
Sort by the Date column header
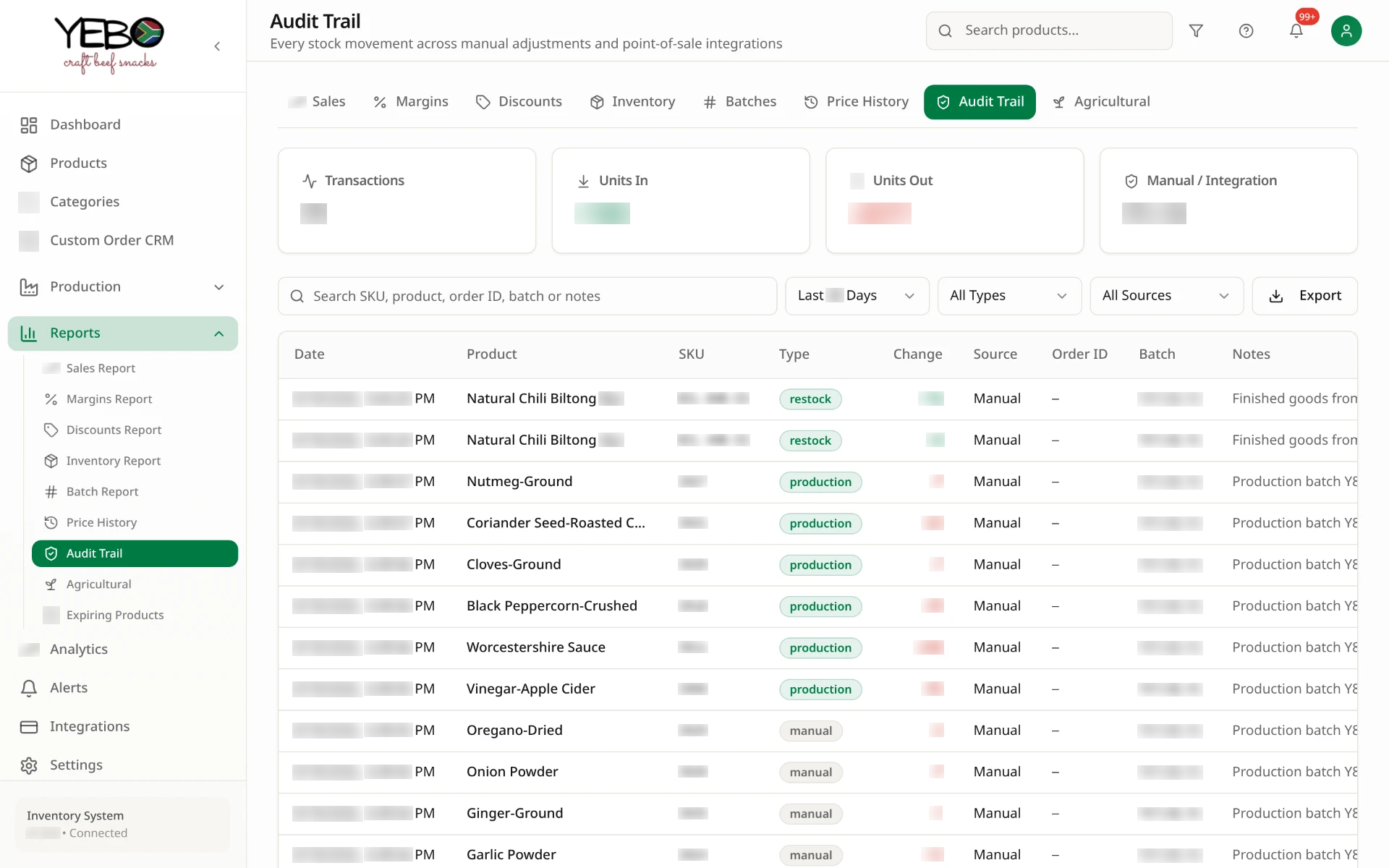point(309,354)
